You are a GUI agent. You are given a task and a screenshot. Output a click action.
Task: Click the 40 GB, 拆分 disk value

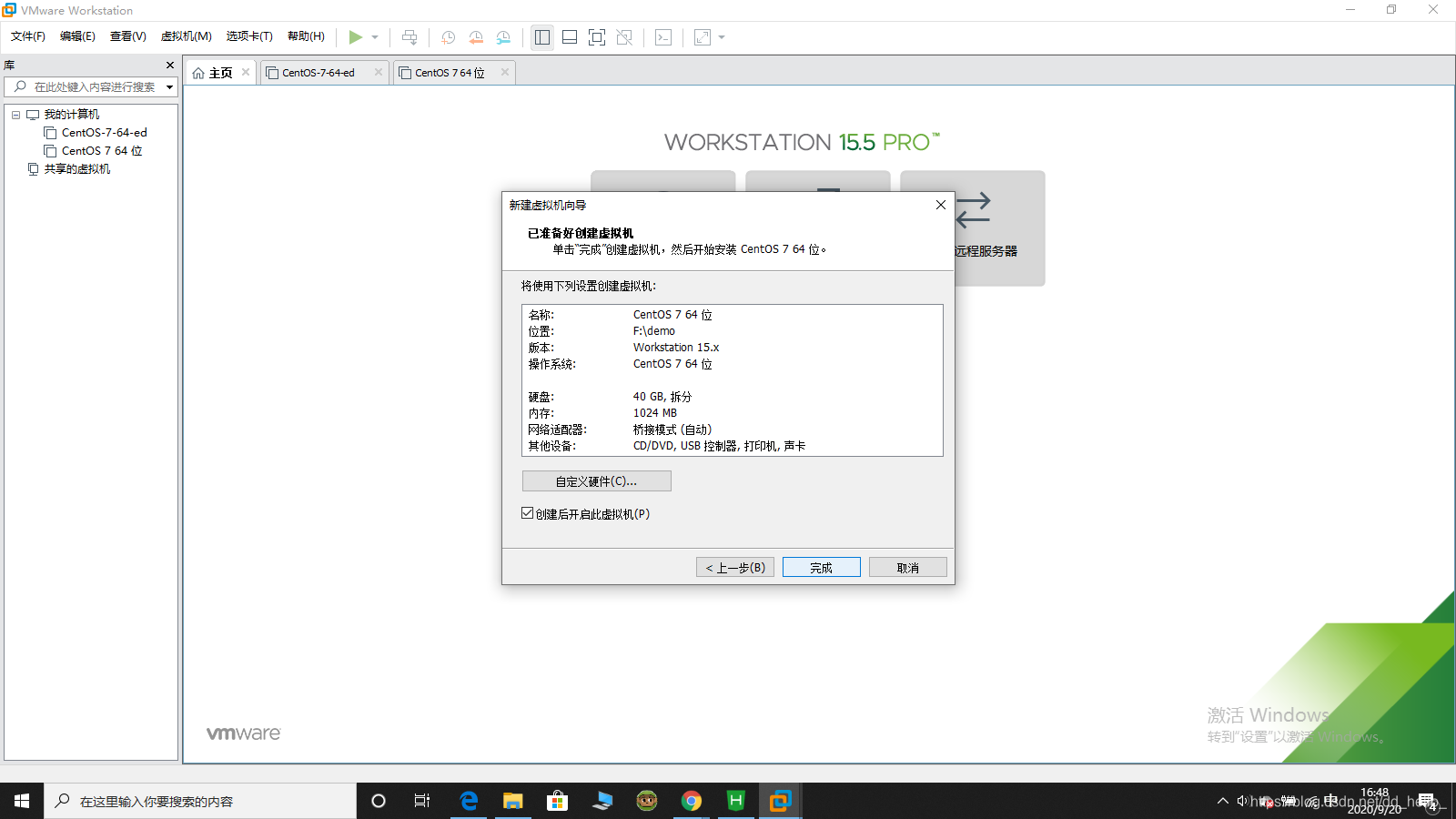tap(662, 397)
